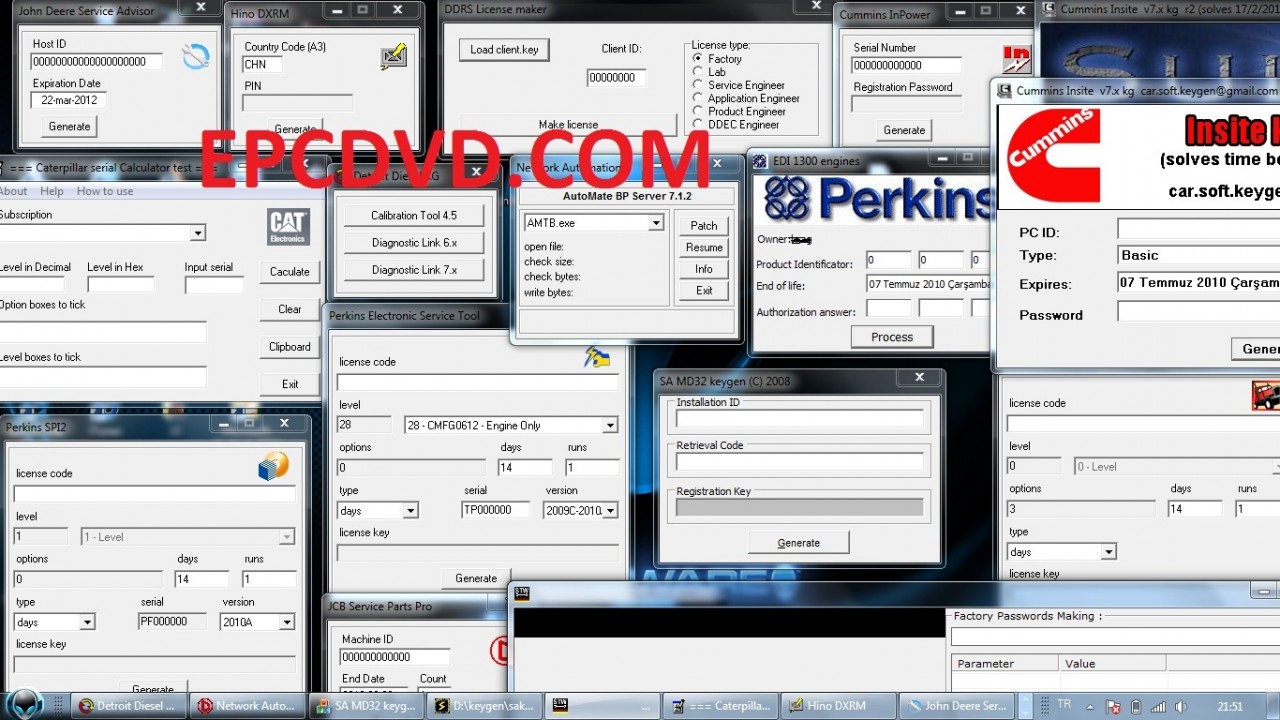
Task: Select the Lab license type
Action: tap(698, 72)
